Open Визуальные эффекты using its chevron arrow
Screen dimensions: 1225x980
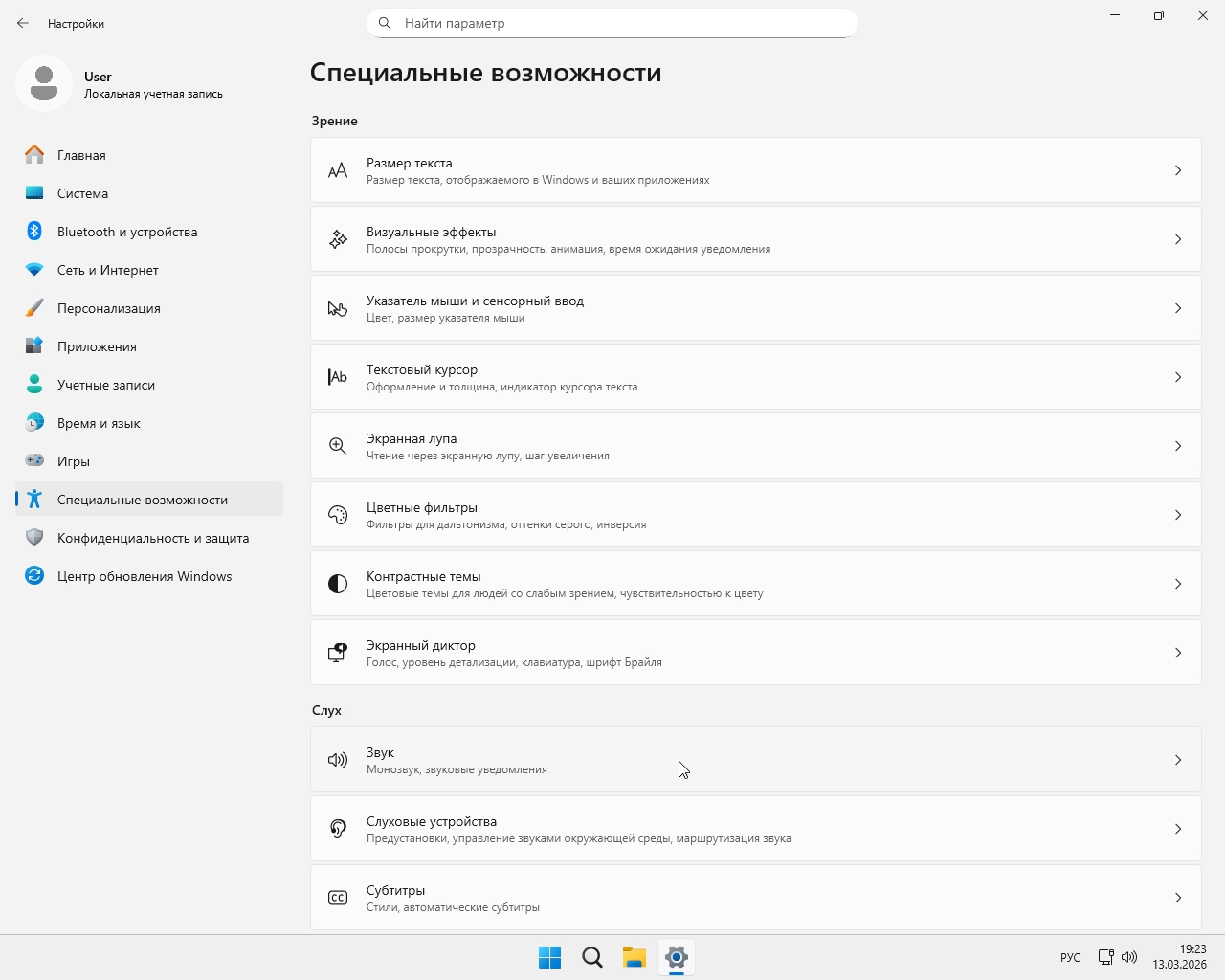[x=1178, y=239]
